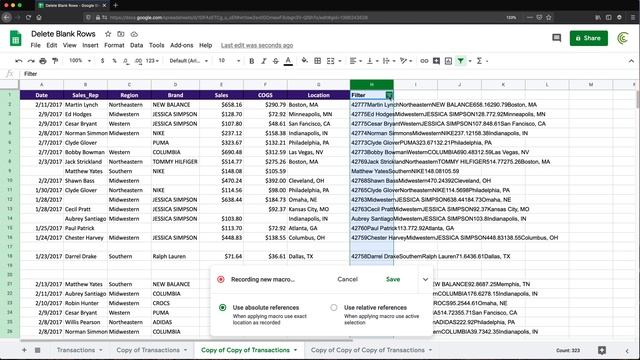This screenshot has width=640, height=360.
Task: Open the vertical align dropdown
Action: (372, 61)
